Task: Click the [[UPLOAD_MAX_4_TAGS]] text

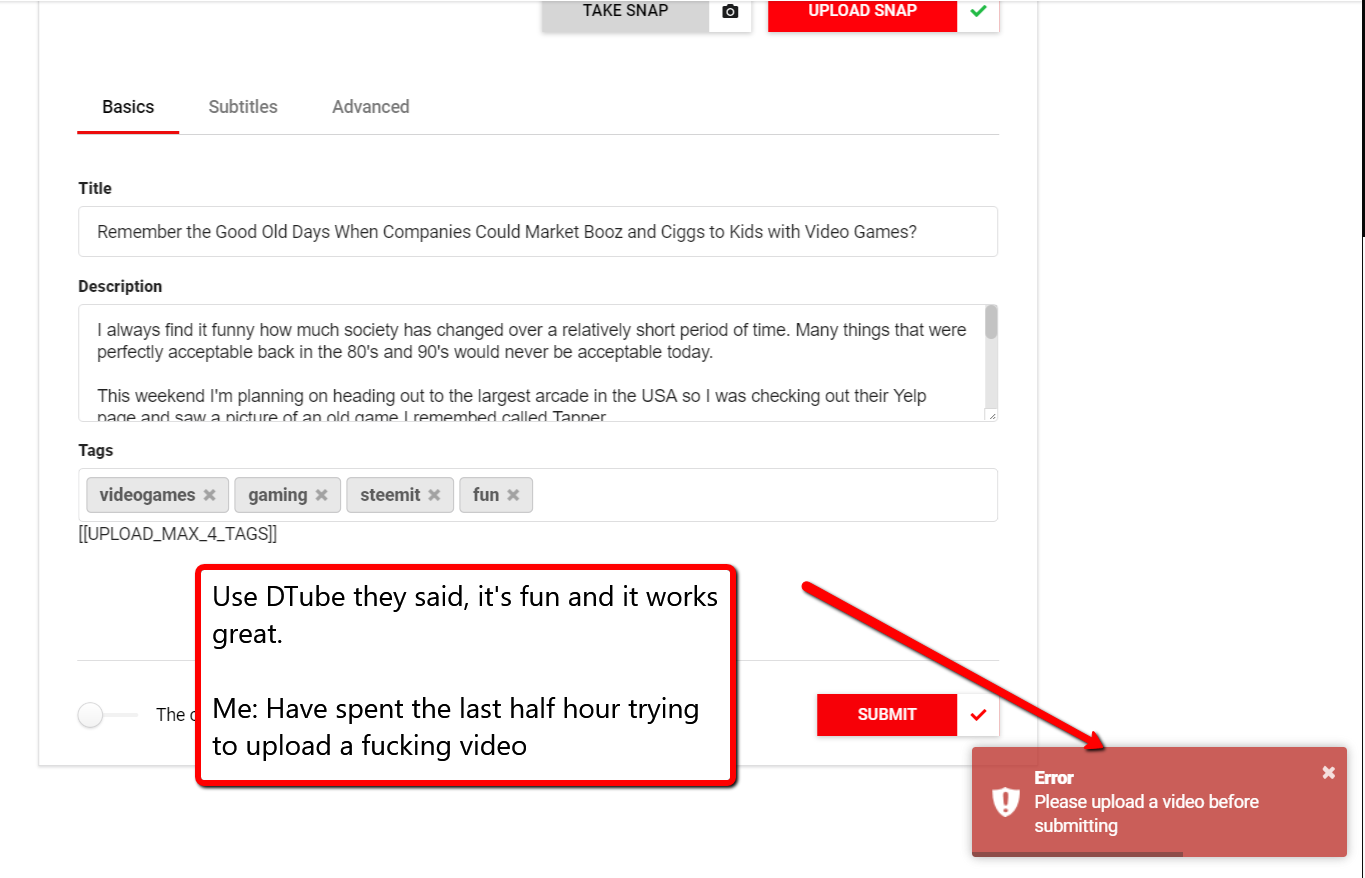Action: 178,534
